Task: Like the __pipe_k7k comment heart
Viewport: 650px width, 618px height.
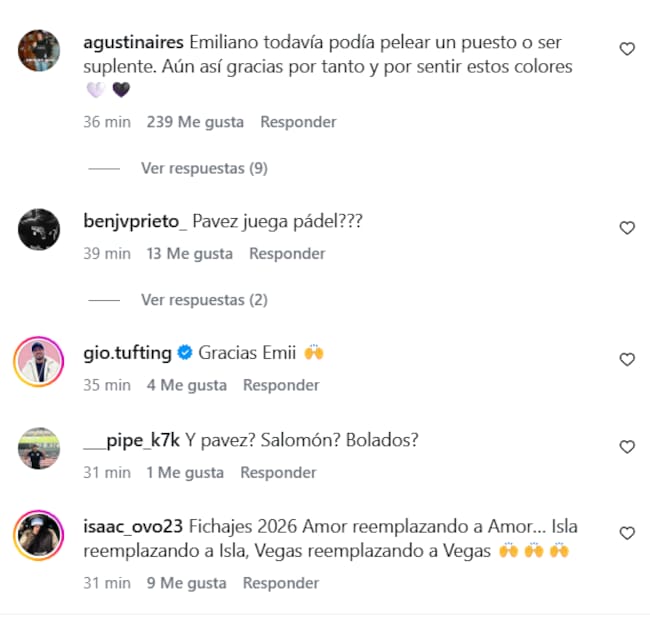Action: 627,447
